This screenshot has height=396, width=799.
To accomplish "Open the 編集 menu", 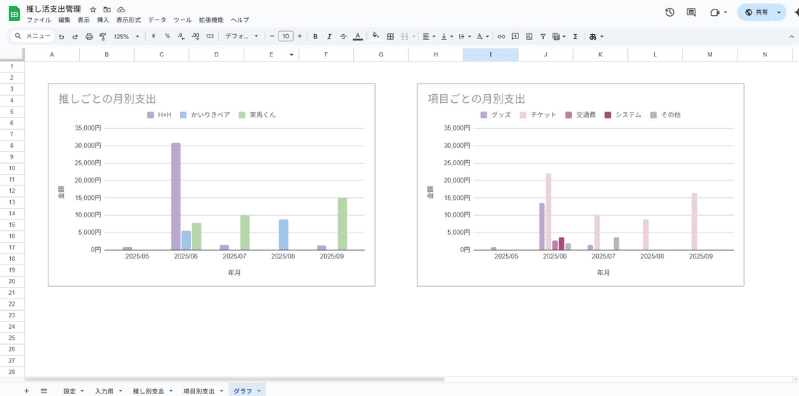I will (64, 20).
